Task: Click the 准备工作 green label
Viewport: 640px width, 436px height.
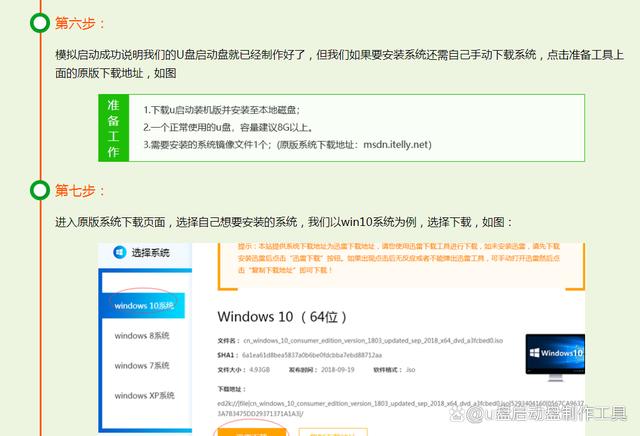Action: [113, 128]
